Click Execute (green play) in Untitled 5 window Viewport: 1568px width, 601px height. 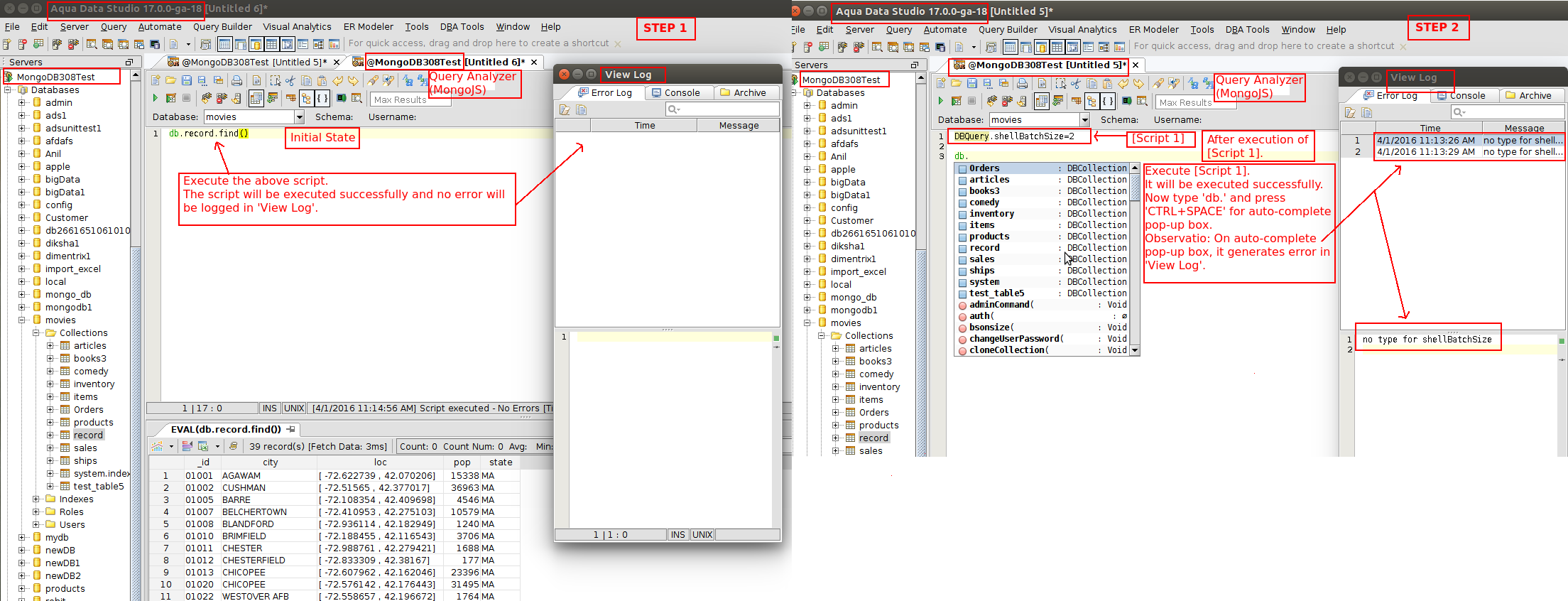[x=940, y=101]
